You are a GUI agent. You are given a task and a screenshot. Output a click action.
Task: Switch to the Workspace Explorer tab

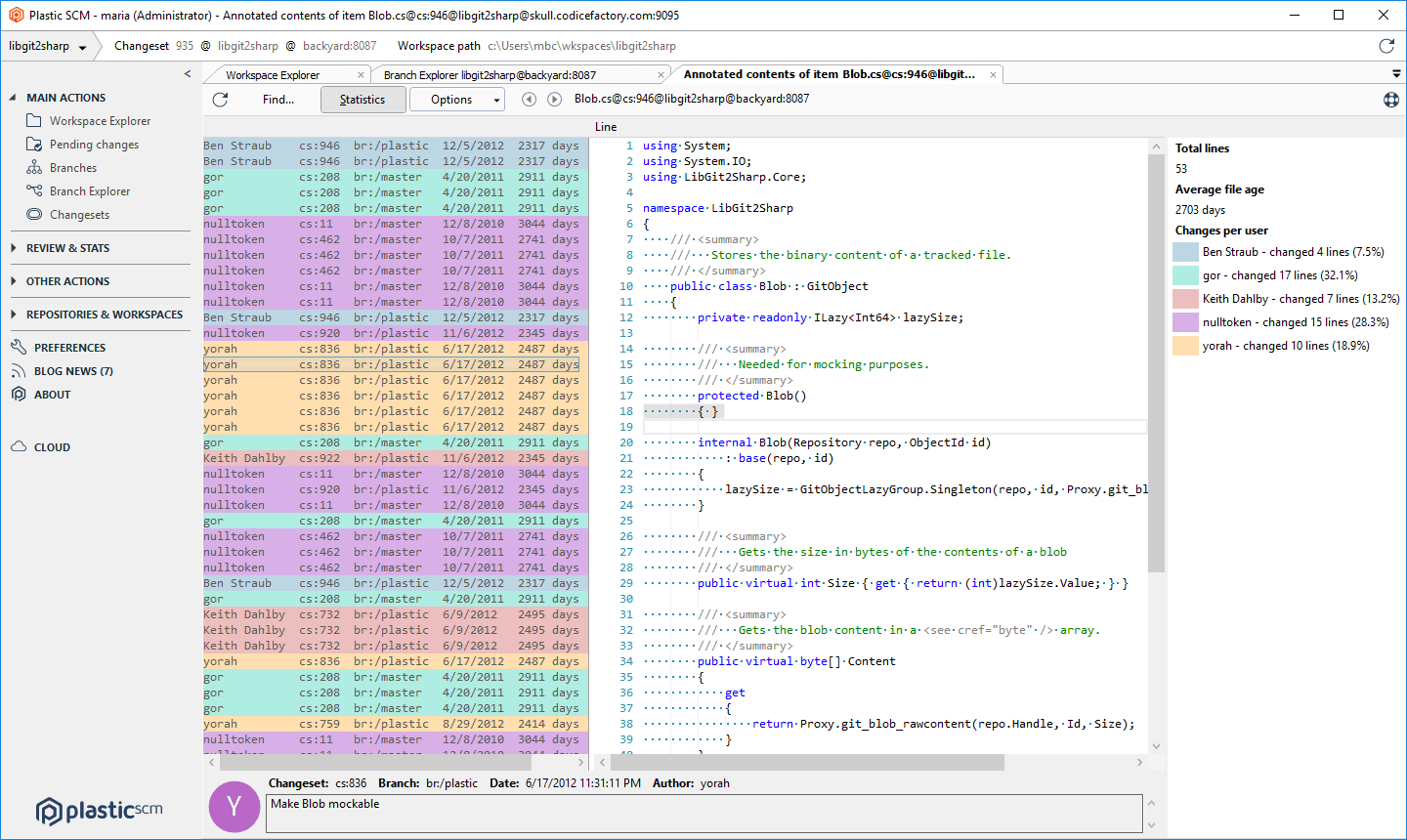(x=273, y=75)
